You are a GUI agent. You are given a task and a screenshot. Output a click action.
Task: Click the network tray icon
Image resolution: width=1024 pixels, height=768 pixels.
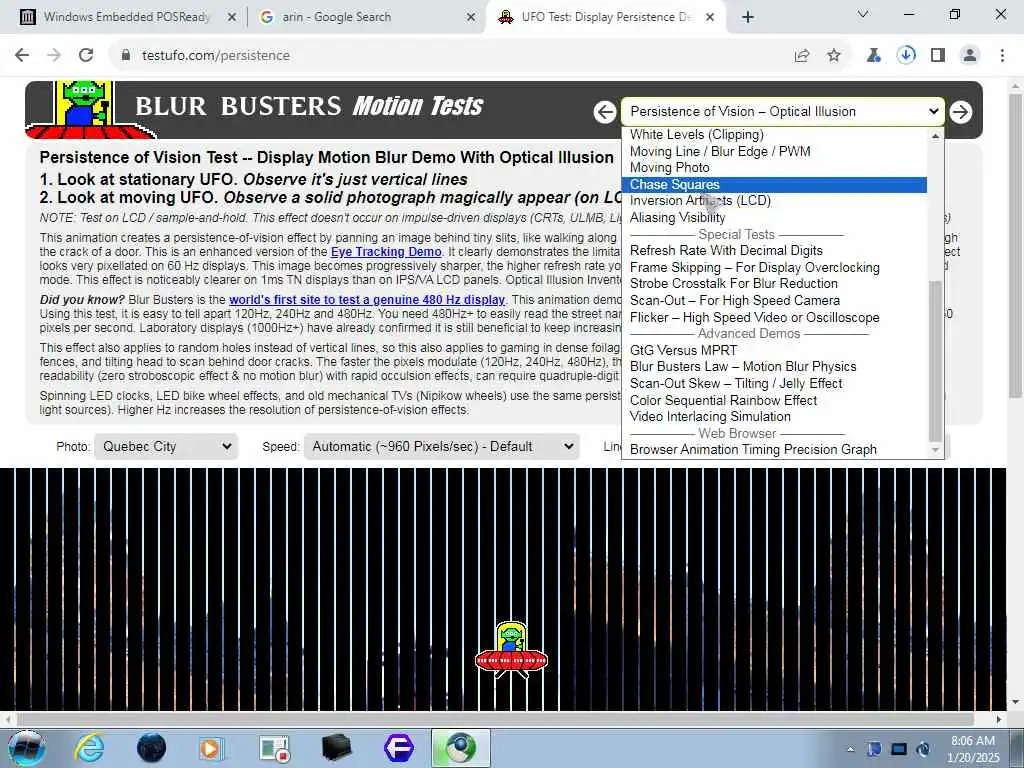[899, 749]
